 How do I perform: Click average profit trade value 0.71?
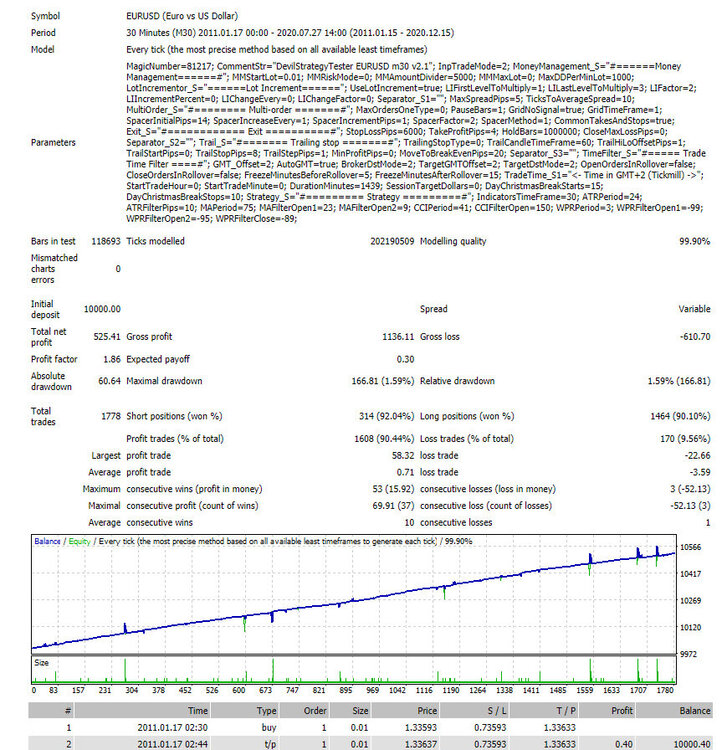405,472
